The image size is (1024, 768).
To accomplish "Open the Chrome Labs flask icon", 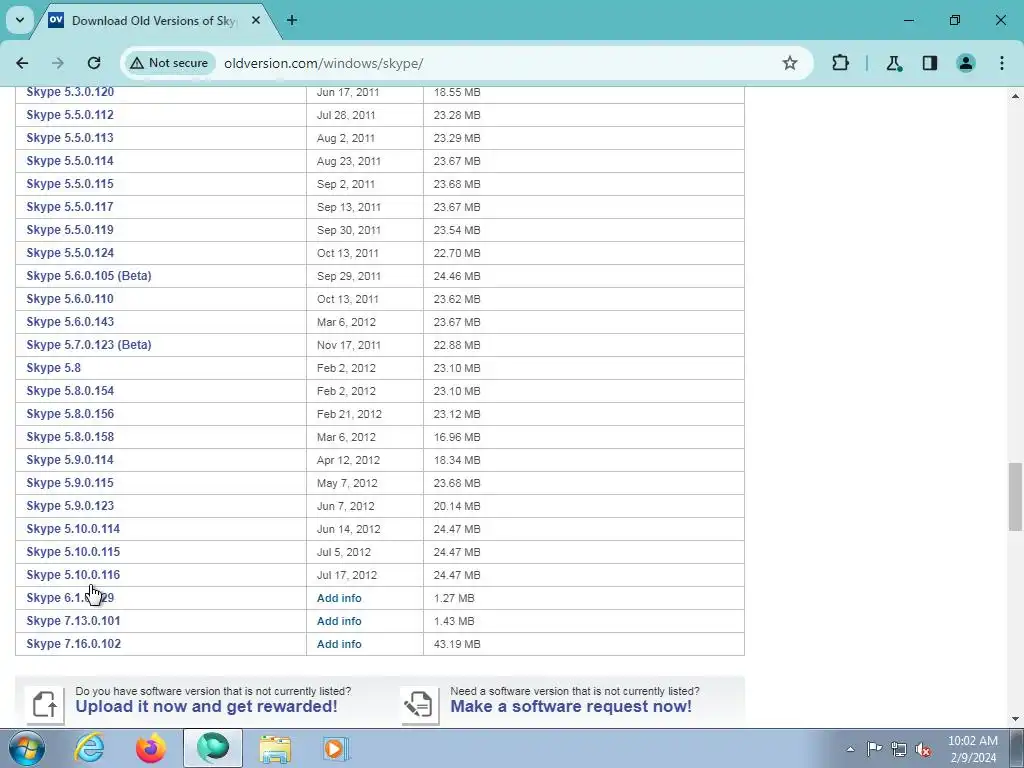I will (x=893, y=63).
